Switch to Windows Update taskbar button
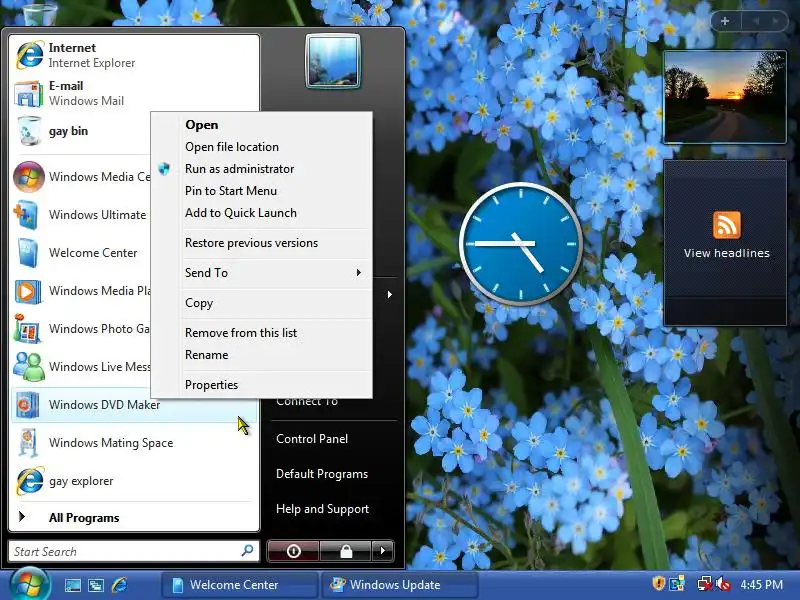800x600 pixels. pyautogui.click(x=399, y=585)
